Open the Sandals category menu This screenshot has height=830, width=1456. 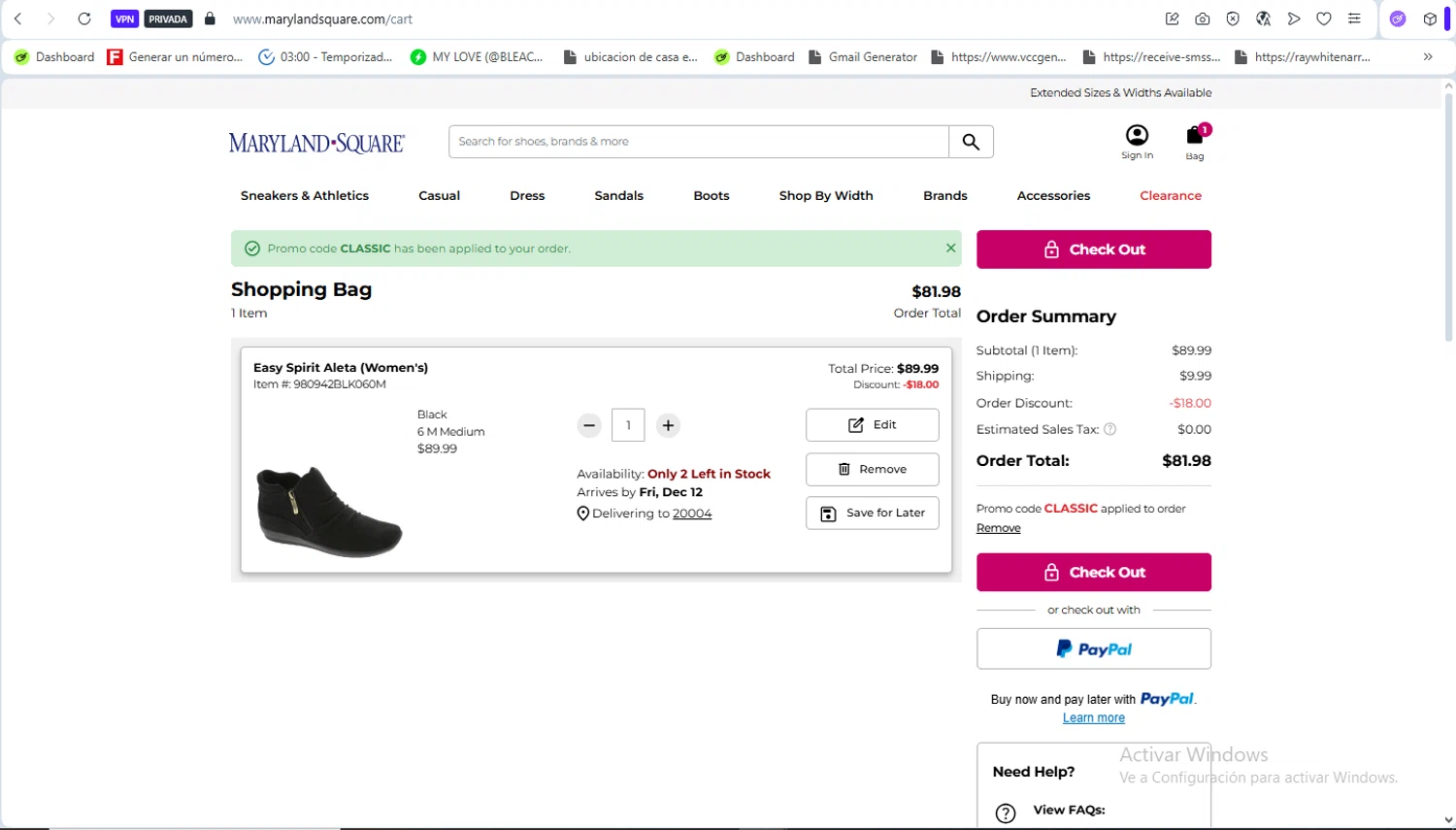(x=618, y=195)
